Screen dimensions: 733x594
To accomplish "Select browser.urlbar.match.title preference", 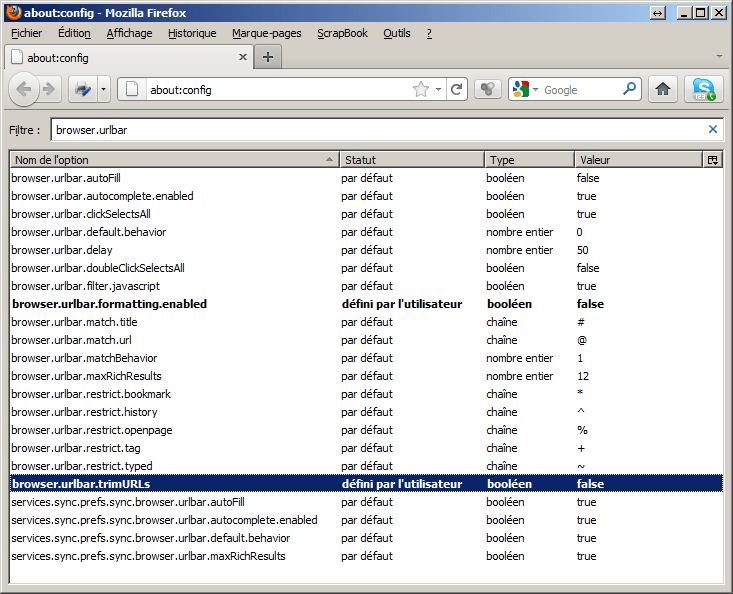I will [x=366, y=322].
